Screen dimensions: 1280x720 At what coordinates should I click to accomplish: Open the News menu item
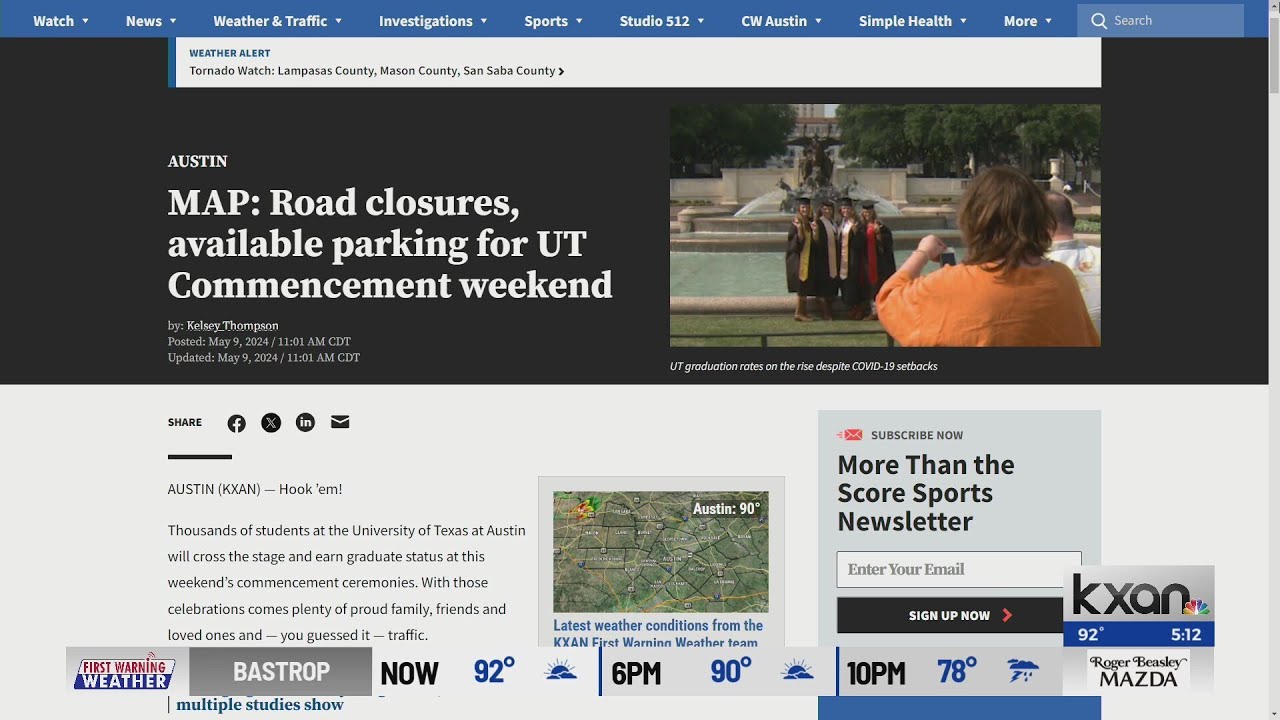pyautogui.click(x=144, y=21)
